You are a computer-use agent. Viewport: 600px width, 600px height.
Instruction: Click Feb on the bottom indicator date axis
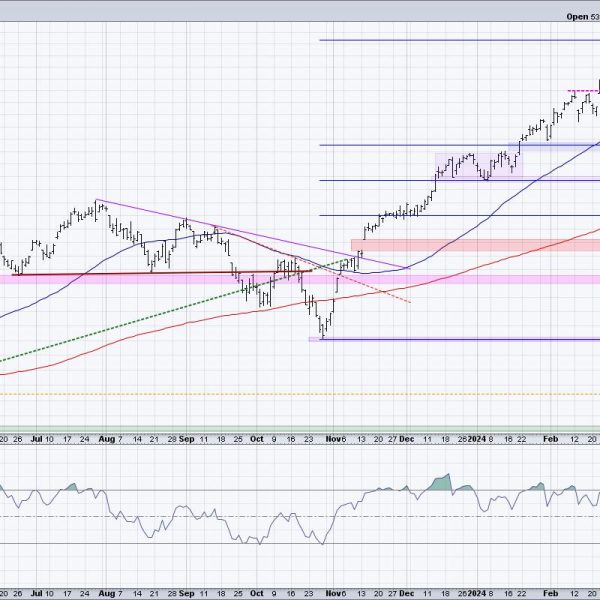click(x=551, y=593)
